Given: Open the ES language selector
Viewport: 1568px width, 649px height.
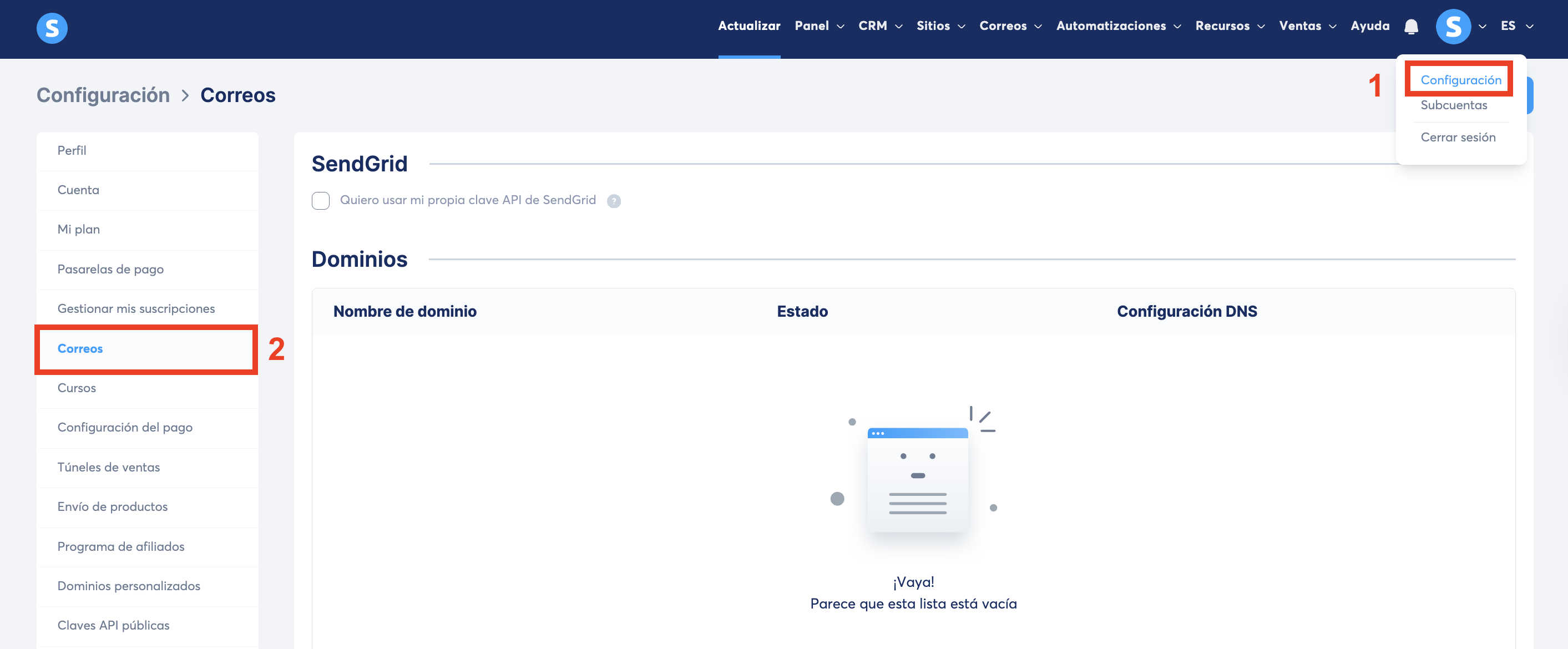Looking at the screenshot, I should pos(1516,26).
